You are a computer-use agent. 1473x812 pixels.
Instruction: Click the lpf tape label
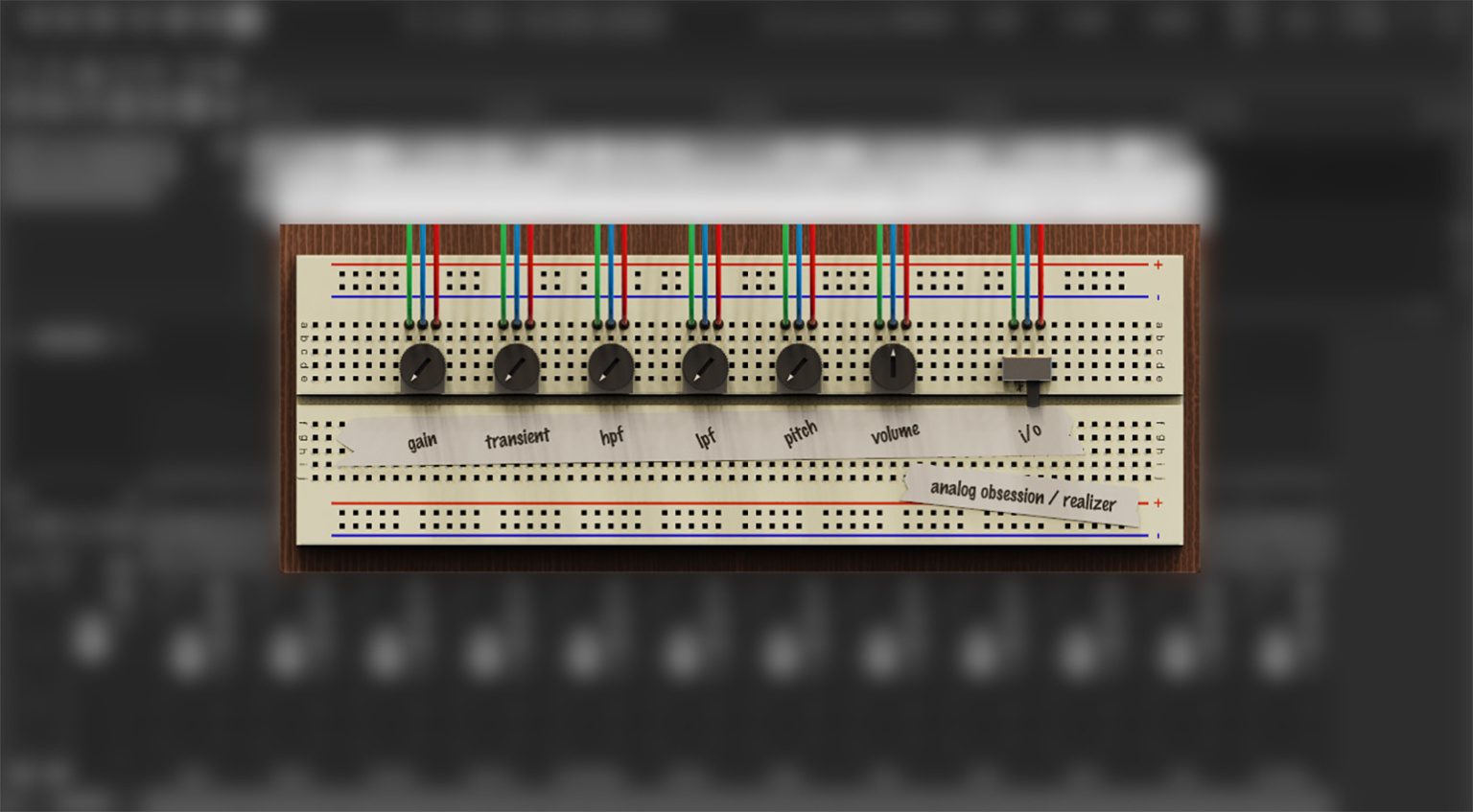coord(706,437)
